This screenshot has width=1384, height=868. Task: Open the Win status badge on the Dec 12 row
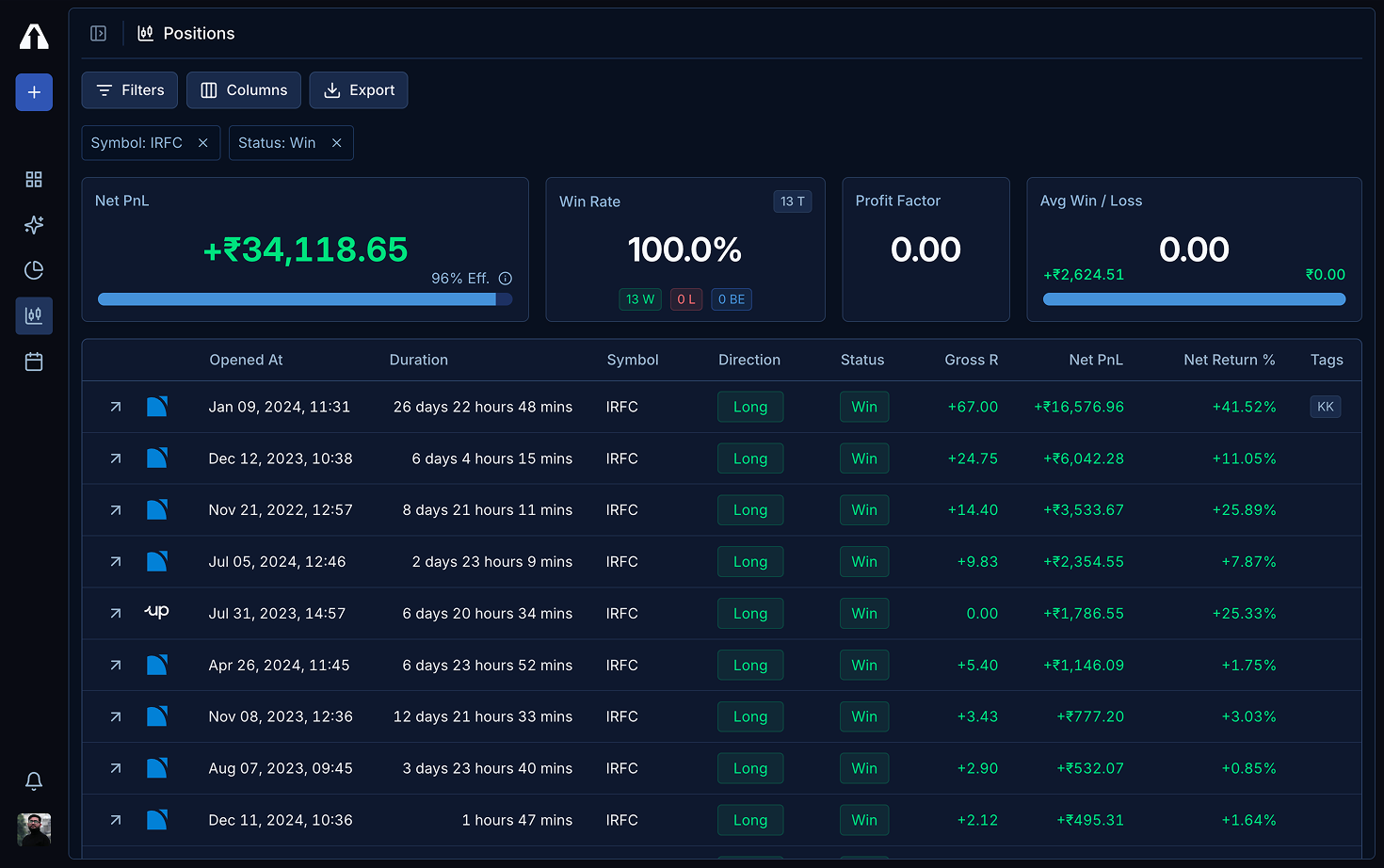tap(863, 458)
